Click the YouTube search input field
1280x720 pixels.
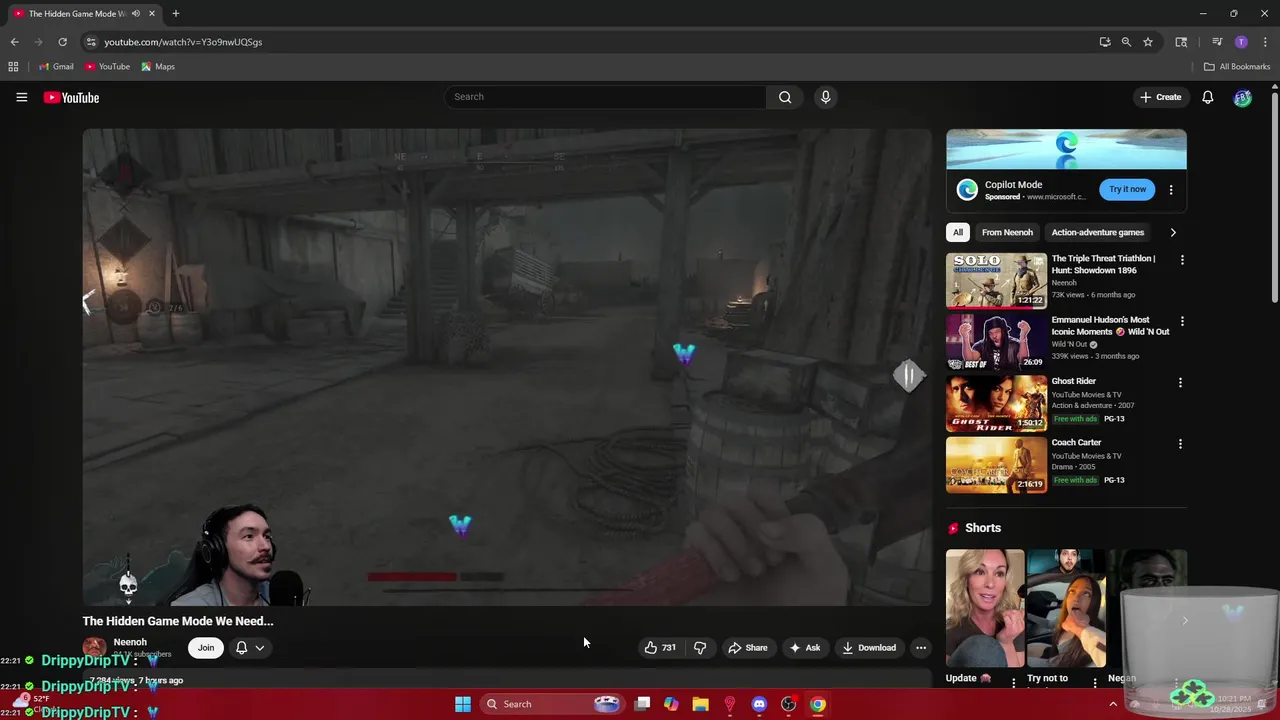click(606, 97)
